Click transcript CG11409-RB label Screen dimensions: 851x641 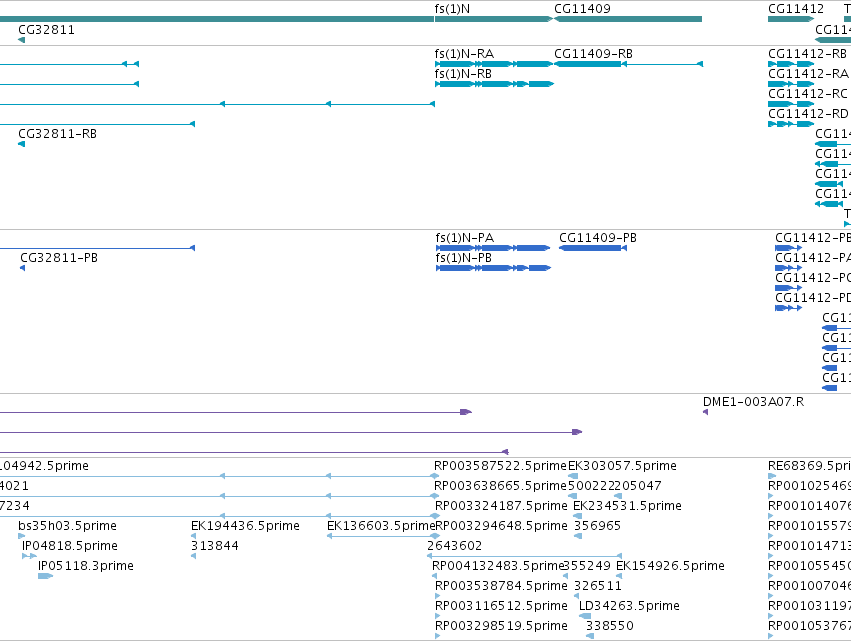[593, 54]
